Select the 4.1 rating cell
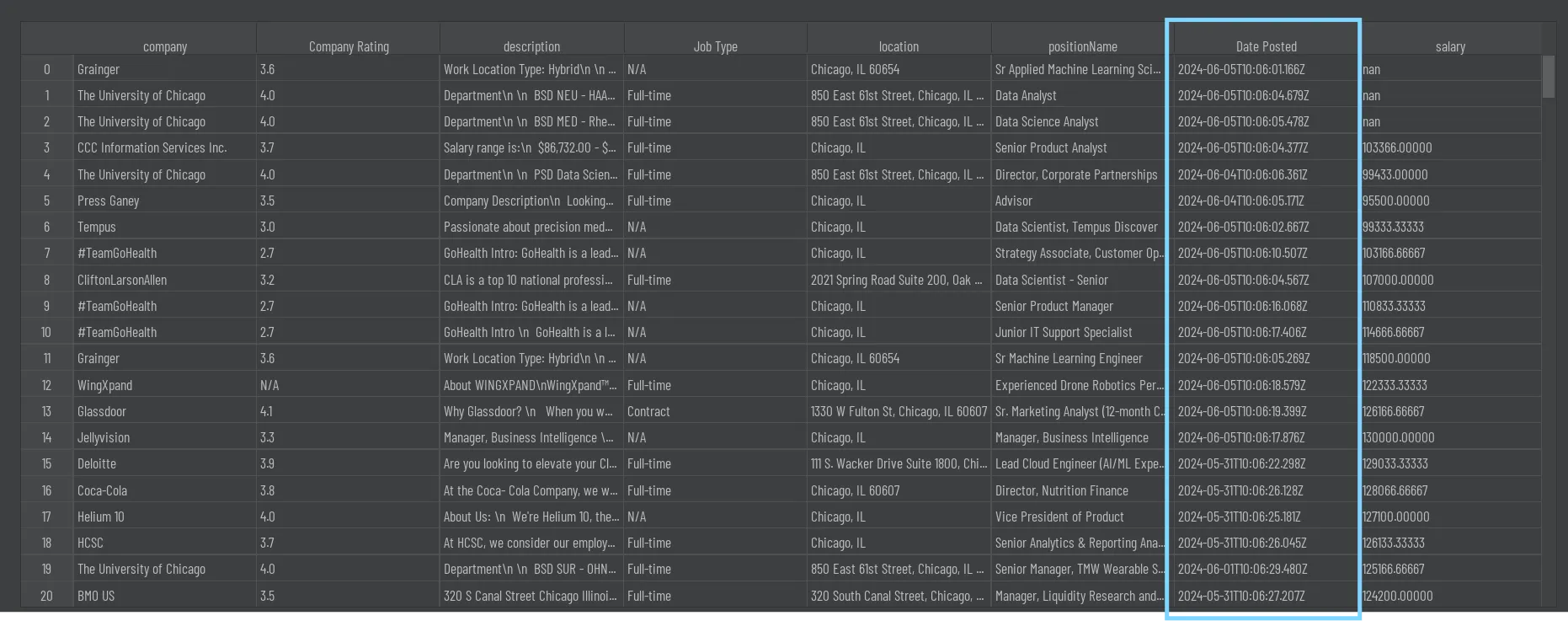This screenshot has height=621, width=1568. [349, 411]
